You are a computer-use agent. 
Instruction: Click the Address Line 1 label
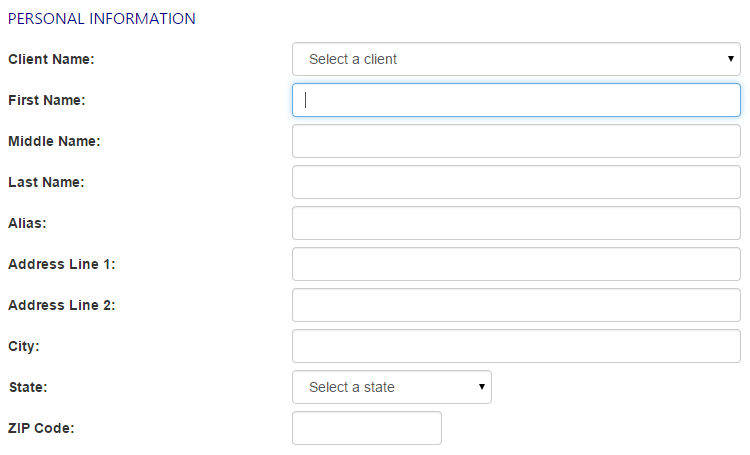[62, 264]
